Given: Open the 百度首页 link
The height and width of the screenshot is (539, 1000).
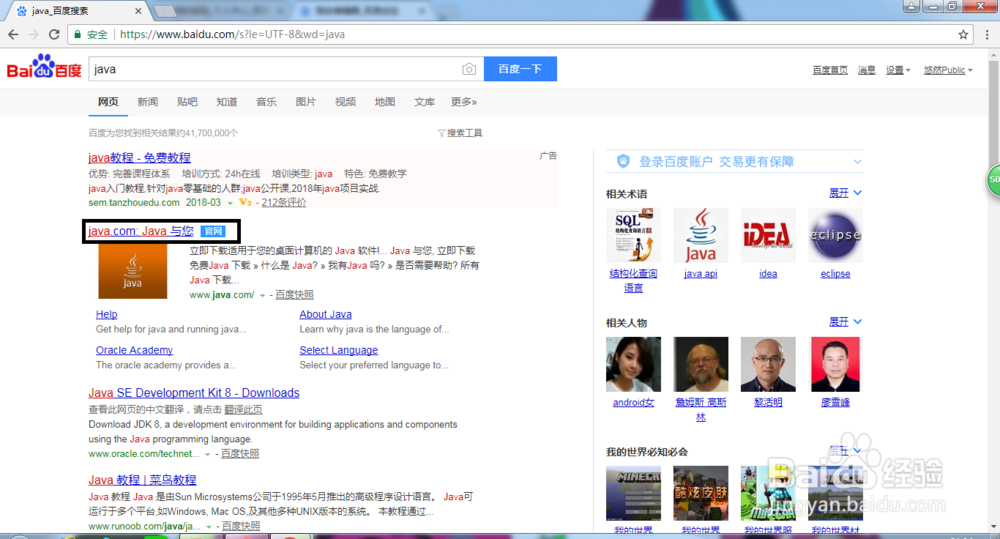Looking at the screenshot, I should click(830, 70).
